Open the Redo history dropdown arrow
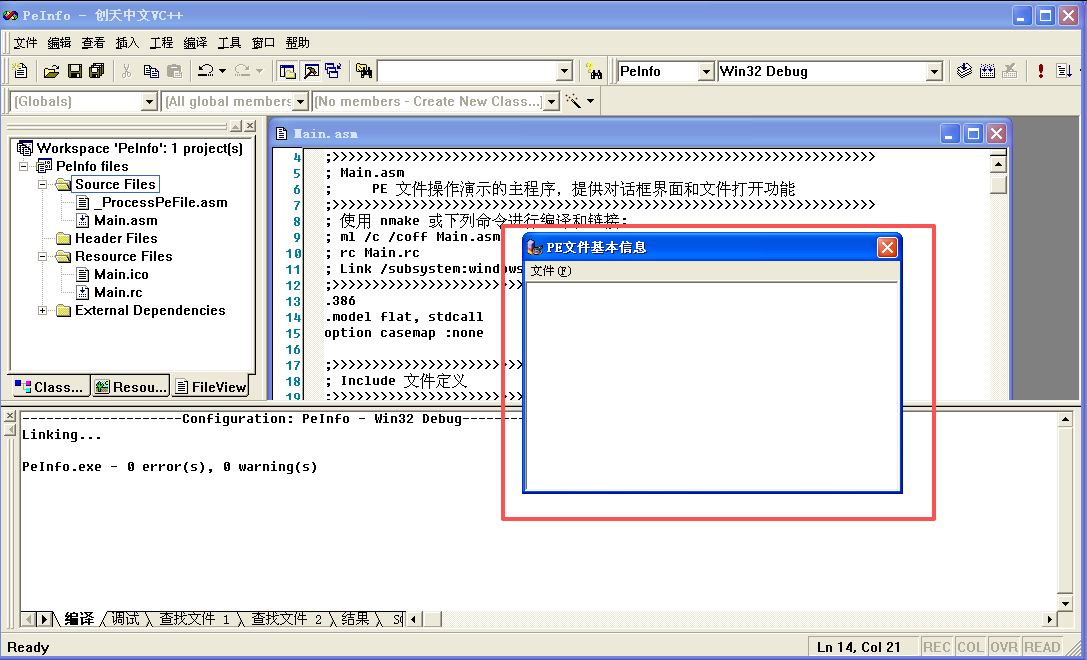Screen dimensions: 1087x660 pos(259,71)
